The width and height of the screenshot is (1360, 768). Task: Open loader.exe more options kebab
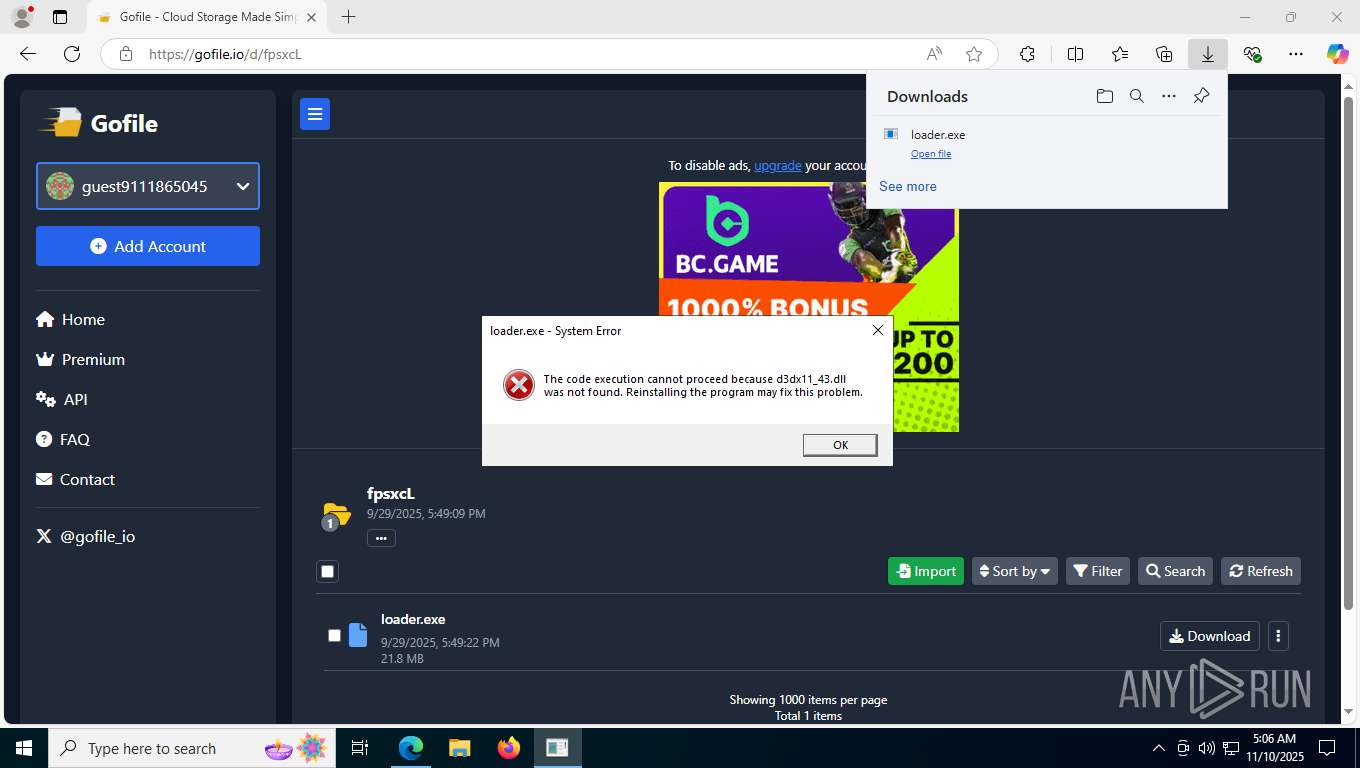pos(1278,636)
